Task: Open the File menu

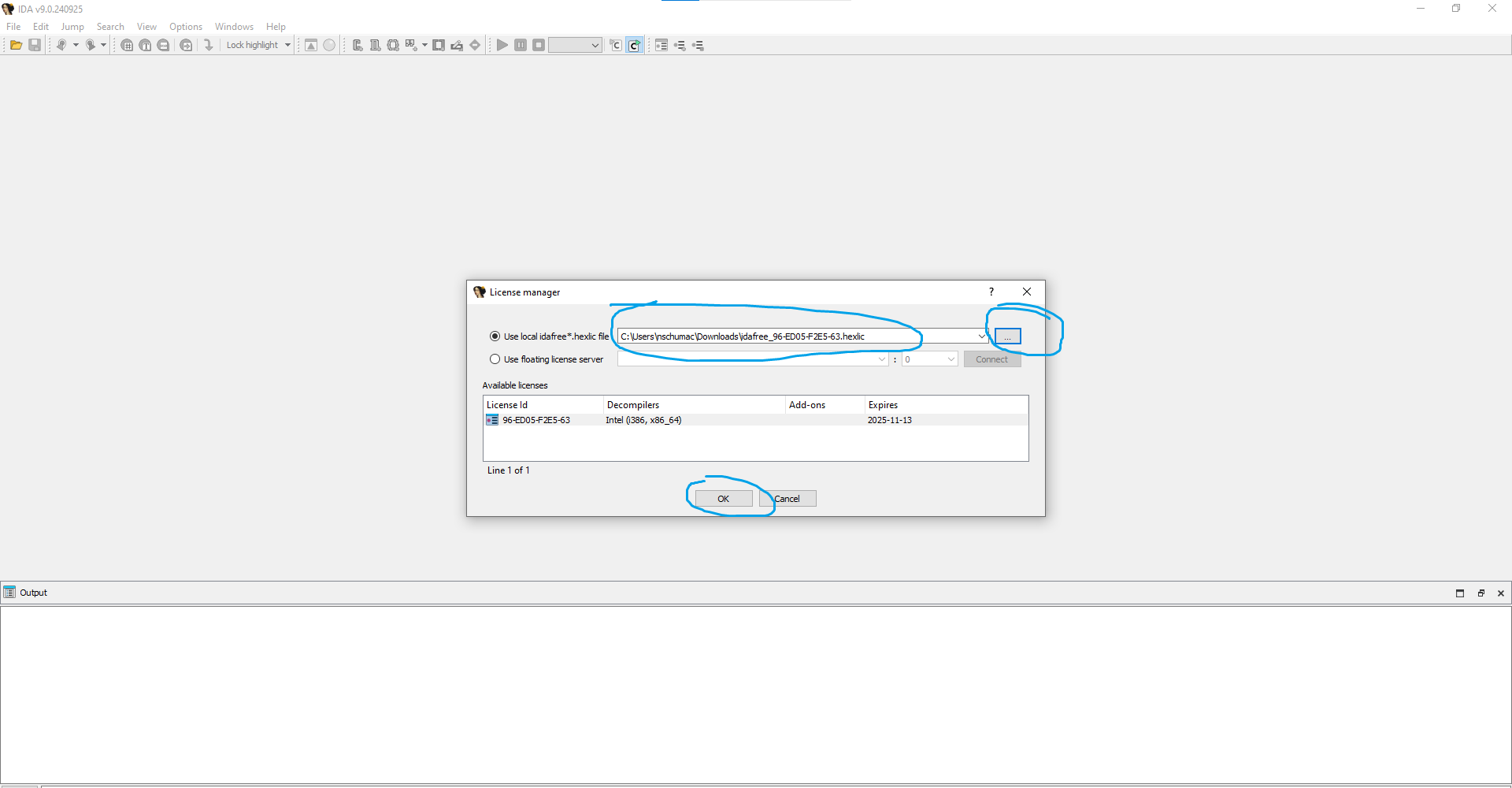Action: coord(13,26)
